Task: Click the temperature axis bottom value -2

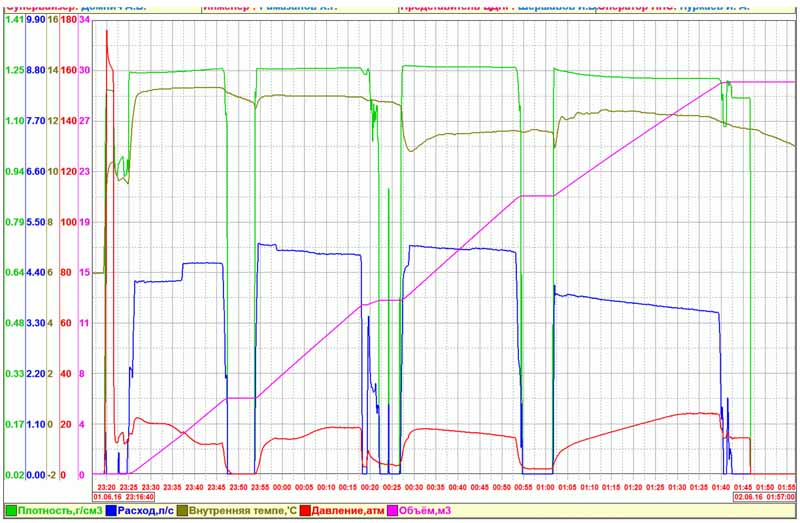Action: pyautogui.click(x=52, y=475)
